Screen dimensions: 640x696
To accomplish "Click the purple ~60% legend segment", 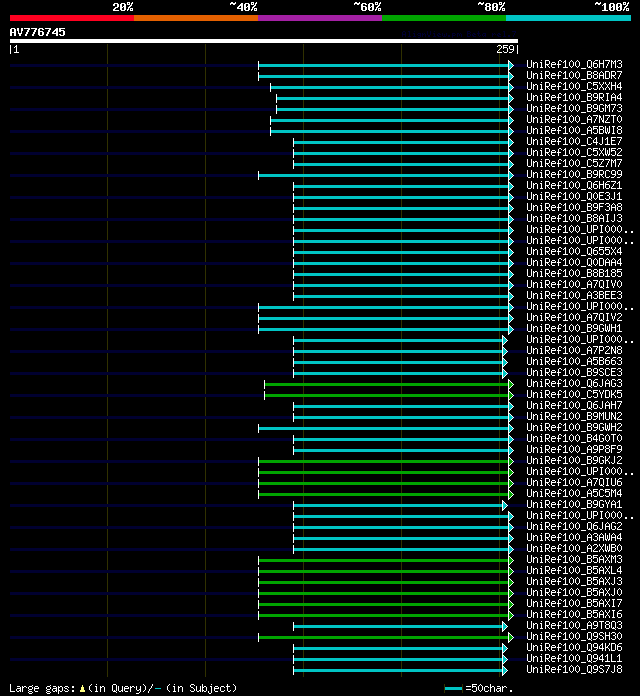I will point(320,18).
